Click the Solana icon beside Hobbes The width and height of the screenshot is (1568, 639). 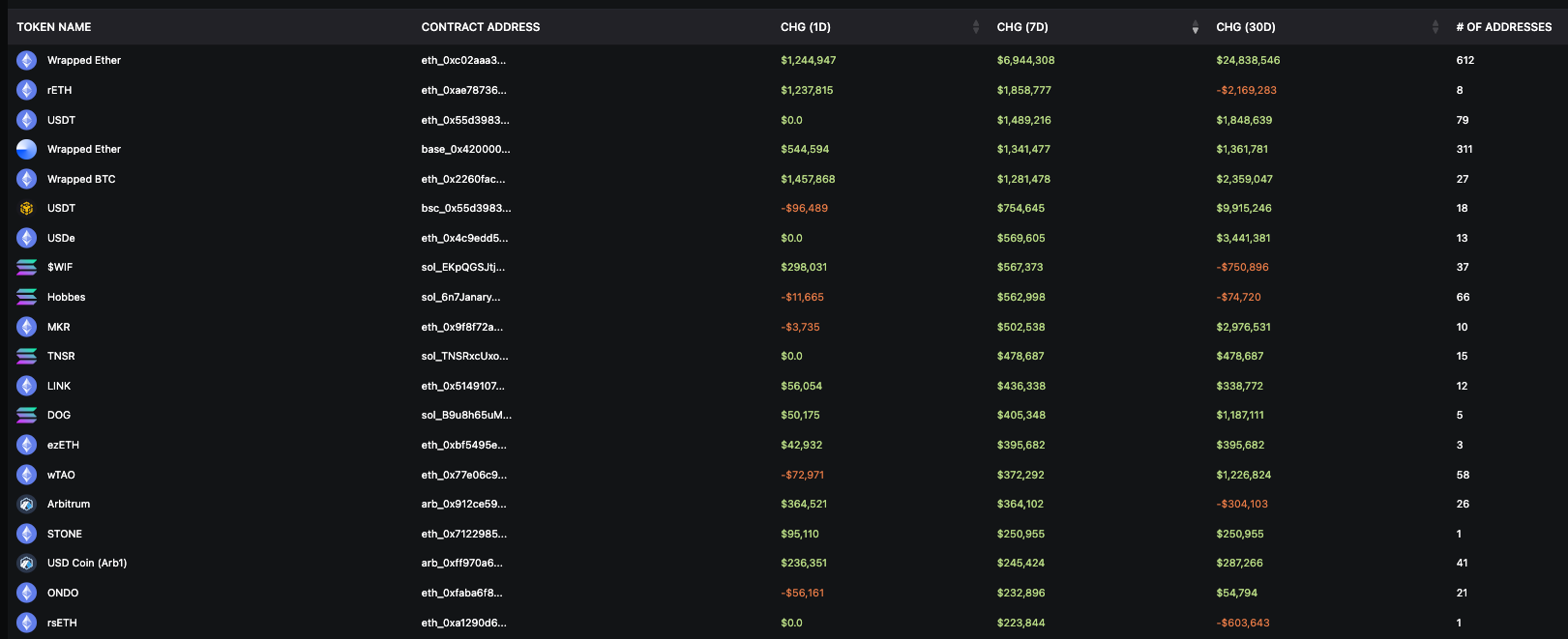27,297
